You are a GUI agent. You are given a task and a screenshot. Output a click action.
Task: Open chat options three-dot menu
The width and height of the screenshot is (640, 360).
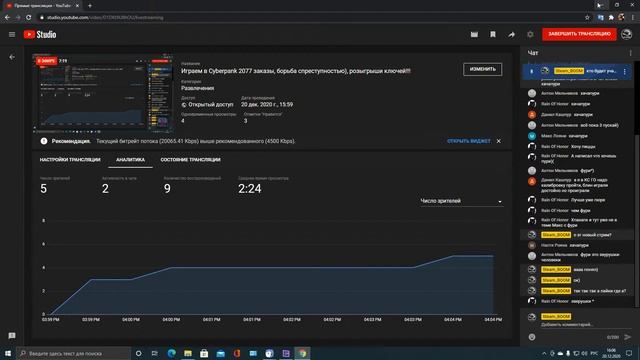tap(630, 53)
